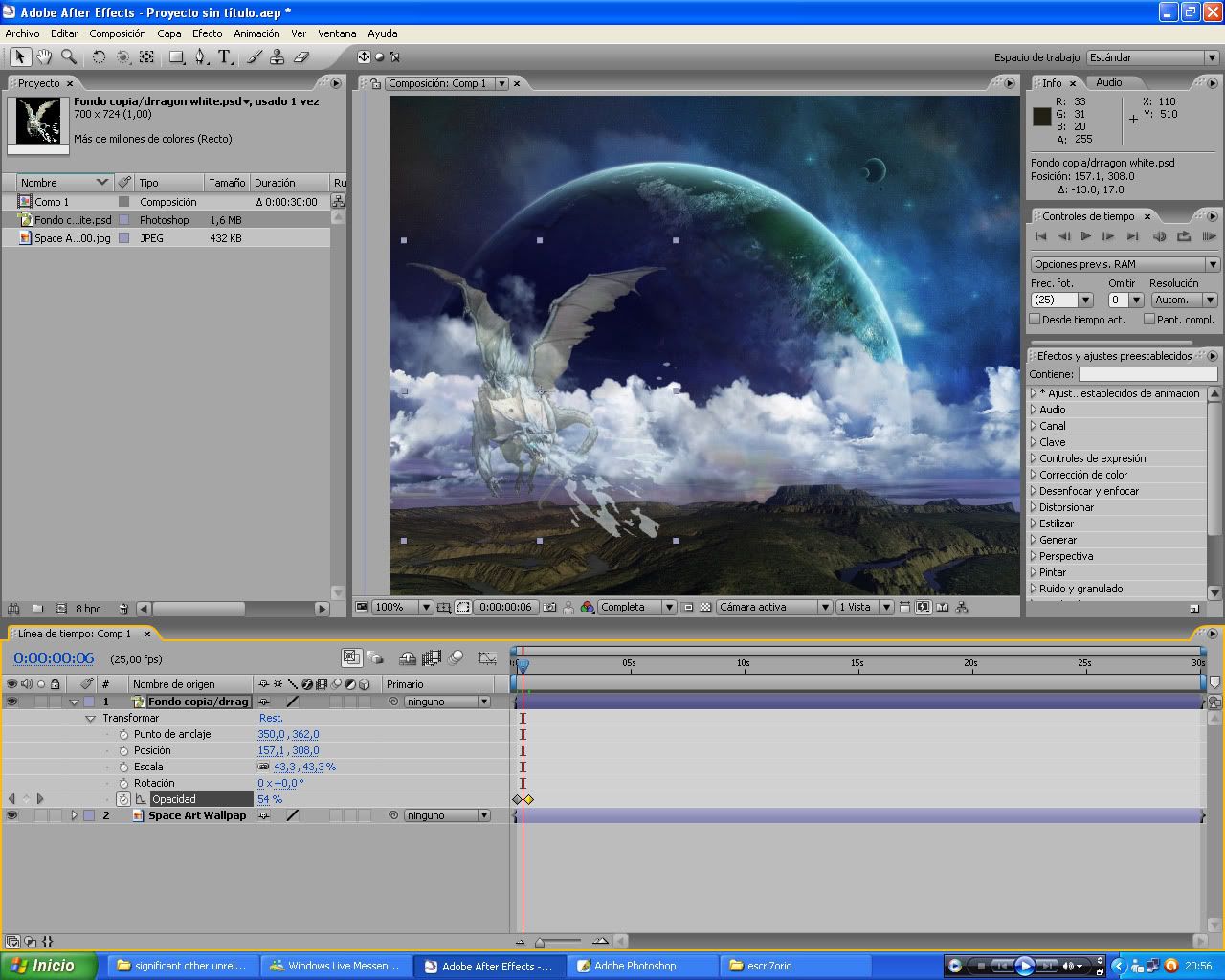Viewport: 1225px width, 980px height.
Task: Click the Draft 3D icon in timeline
Action: [x=408, y=657]
